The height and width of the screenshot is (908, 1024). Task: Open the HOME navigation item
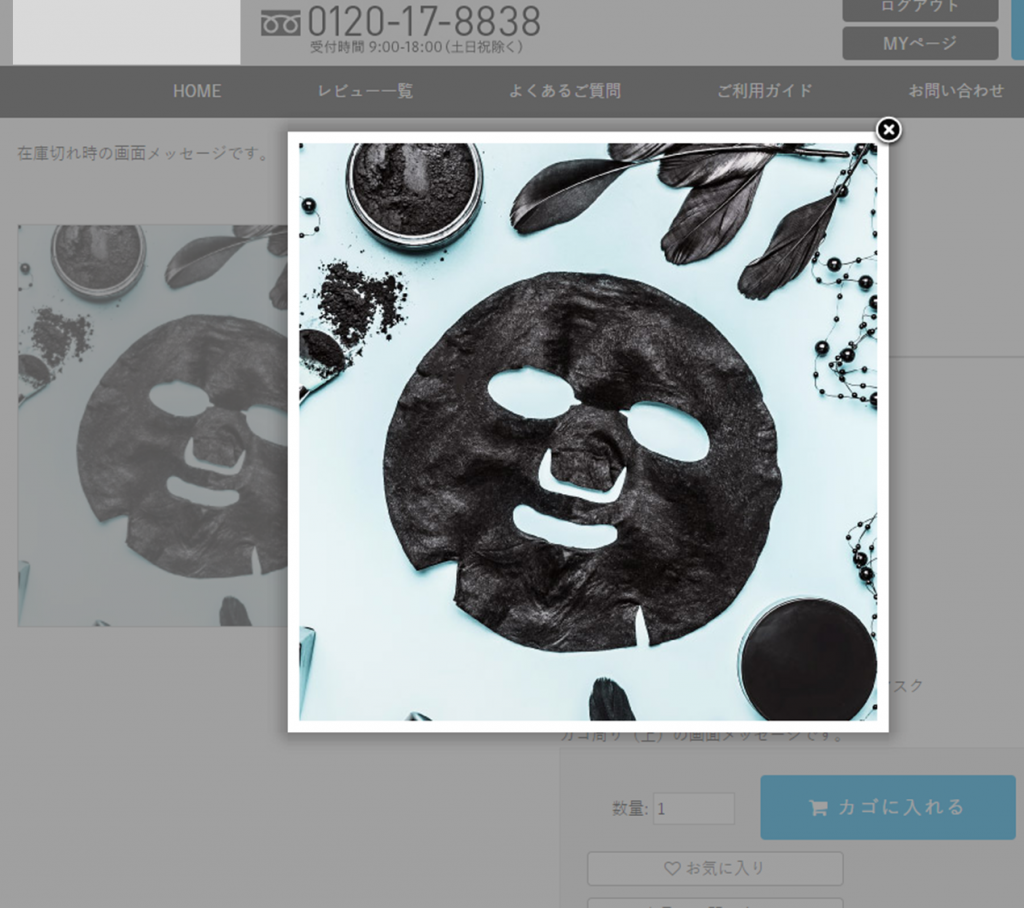(197, 91)
